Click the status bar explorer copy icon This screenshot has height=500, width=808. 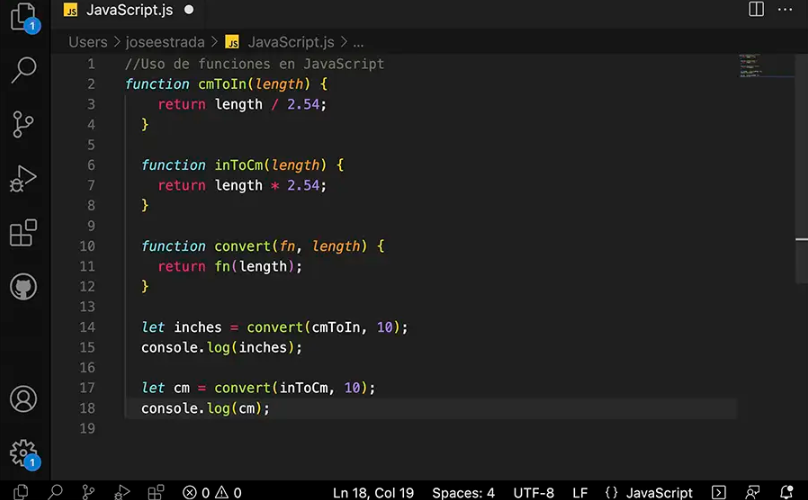(x=21, y=492)
